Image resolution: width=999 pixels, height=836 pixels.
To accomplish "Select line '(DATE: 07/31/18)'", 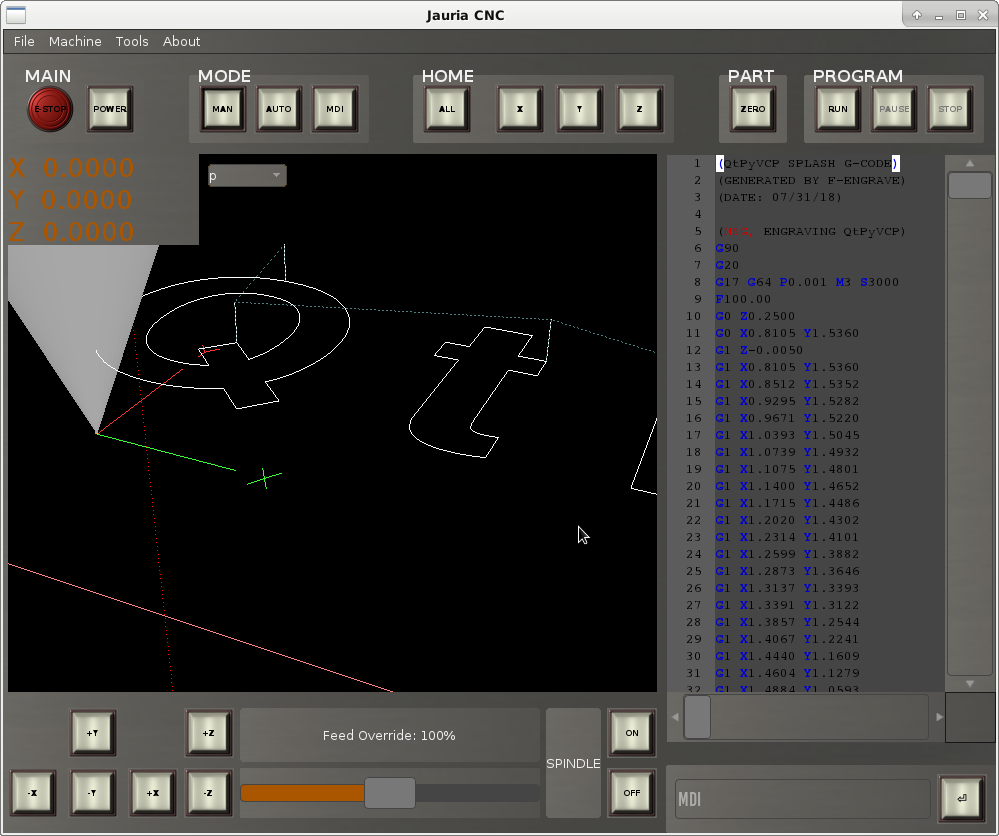I will point(779,198).
